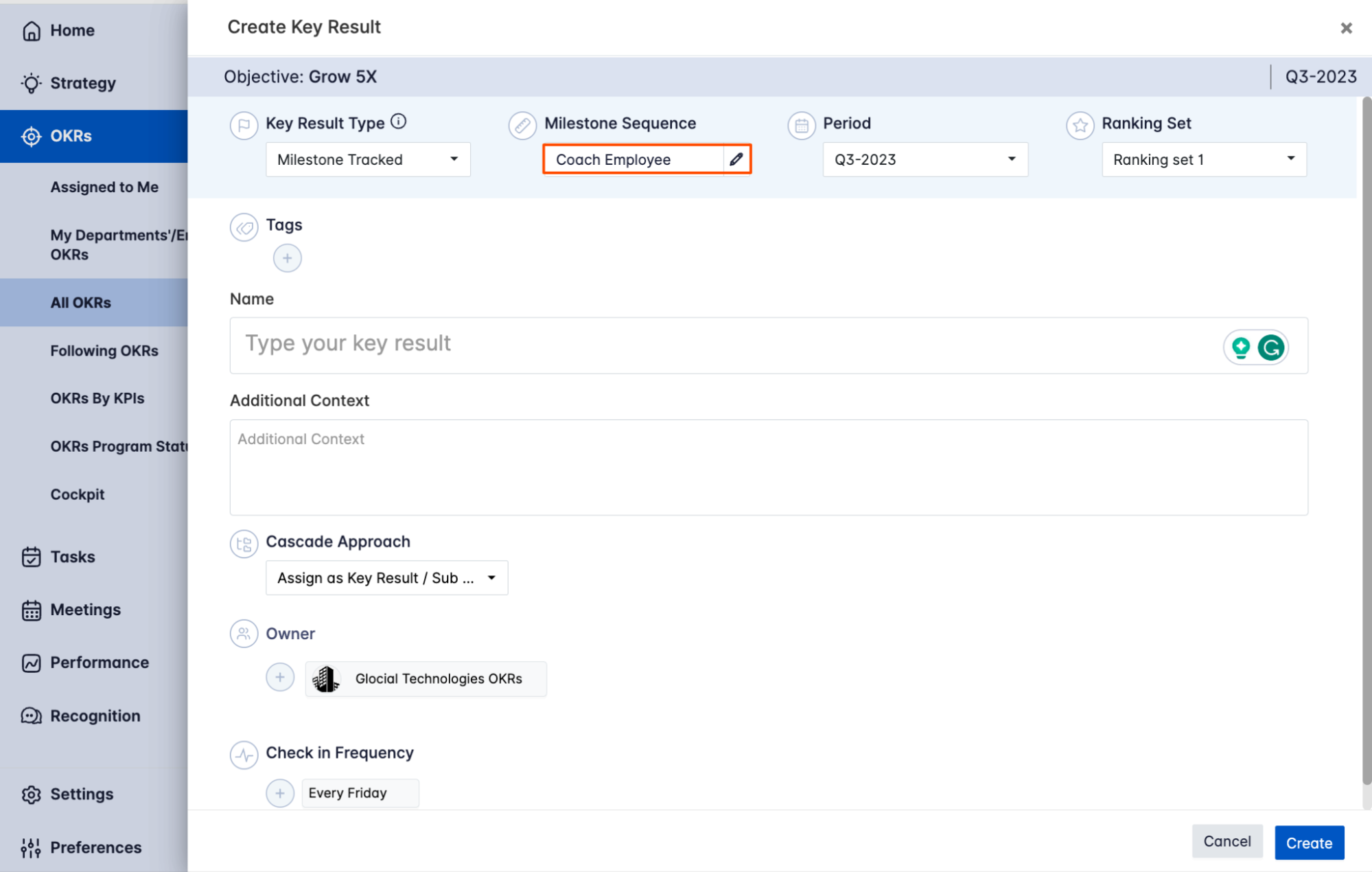The image size is (1372, 872).
Task: Add an owner with plus icon
Action: tap(280, 678)
